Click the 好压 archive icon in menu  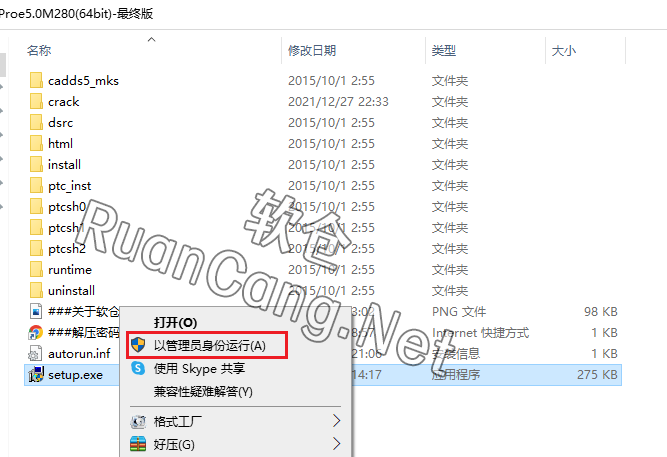[x=138, y=444]
